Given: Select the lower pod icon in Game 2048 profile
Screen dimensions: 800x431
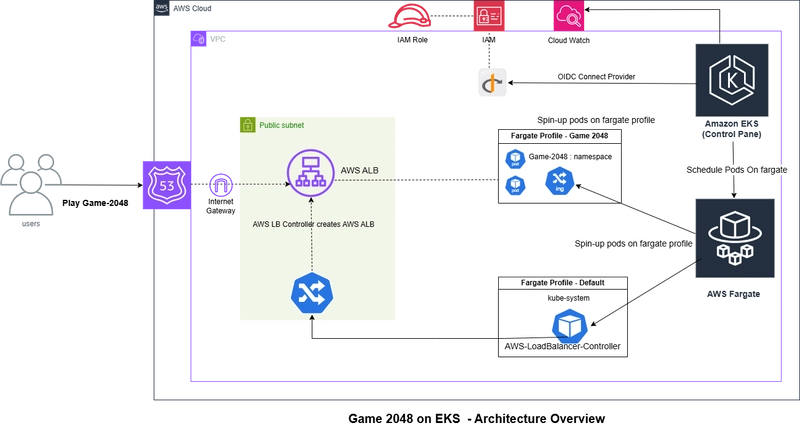Looking at the screenshot, I should (514, 185).
